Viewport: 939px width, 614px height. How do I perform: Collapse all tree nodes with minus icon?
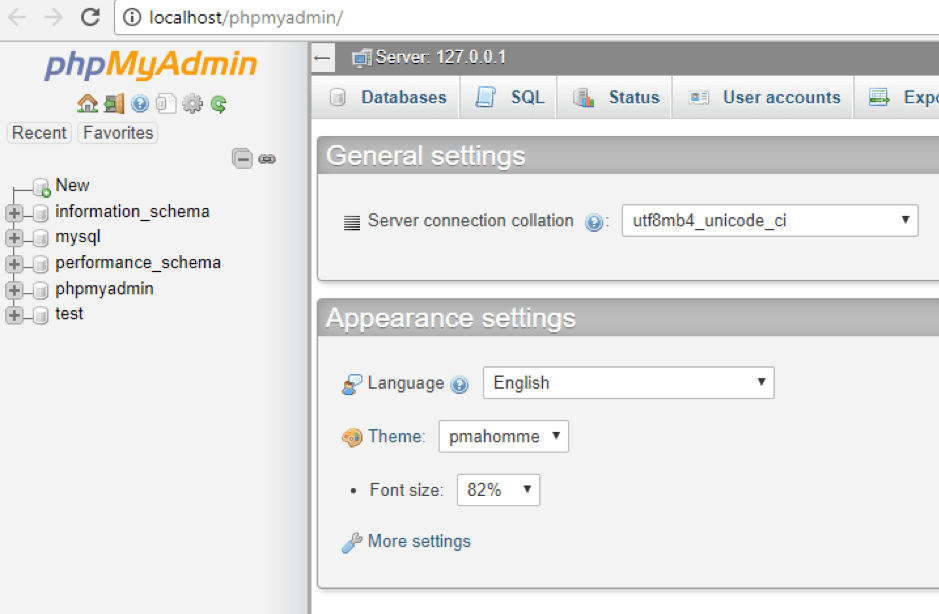click(x=244, y=158)
